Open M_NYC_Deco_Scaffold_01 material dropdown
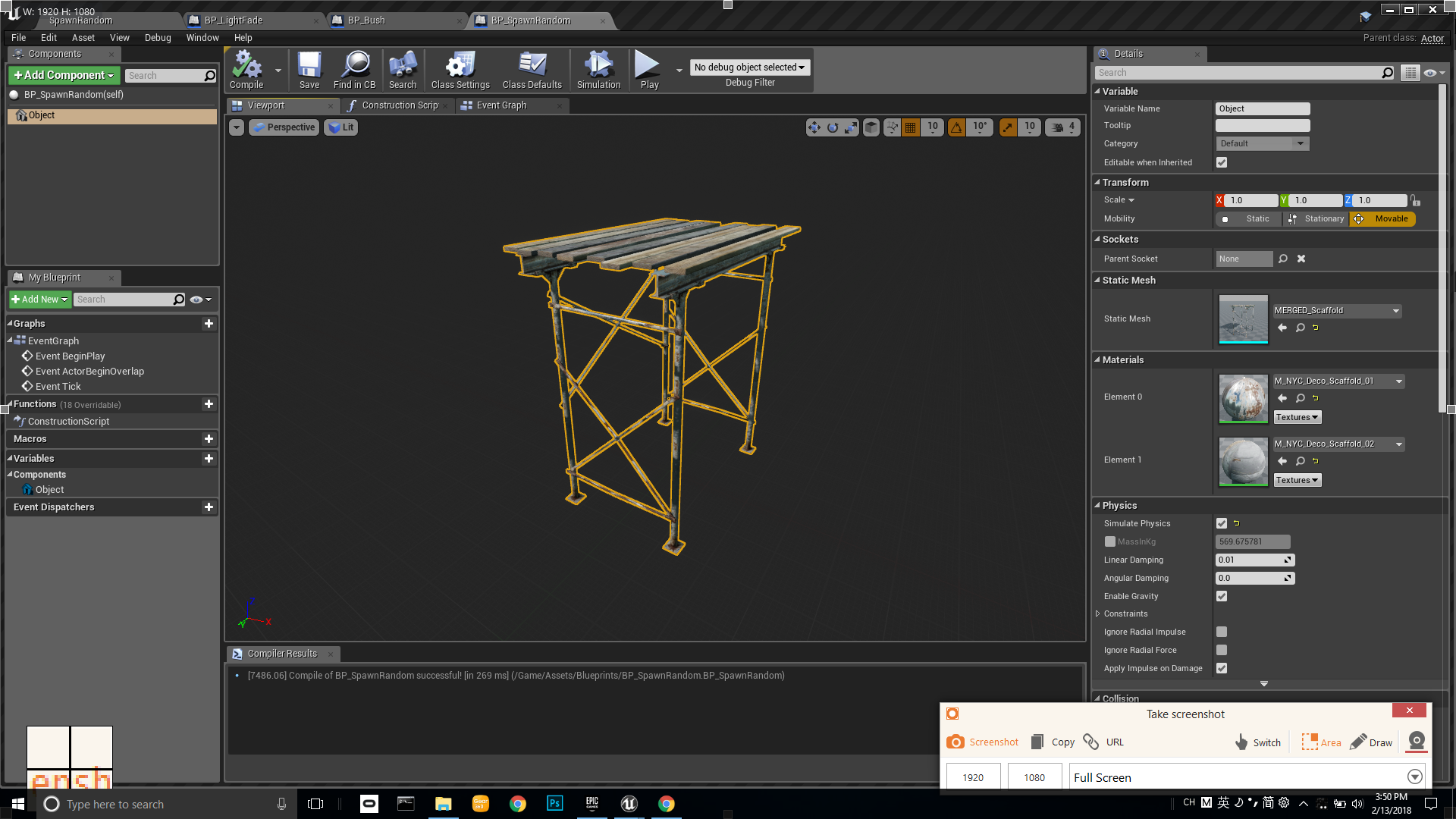Image resolution: width=1456 pixels, height=819 pixels. point(1338,381)
